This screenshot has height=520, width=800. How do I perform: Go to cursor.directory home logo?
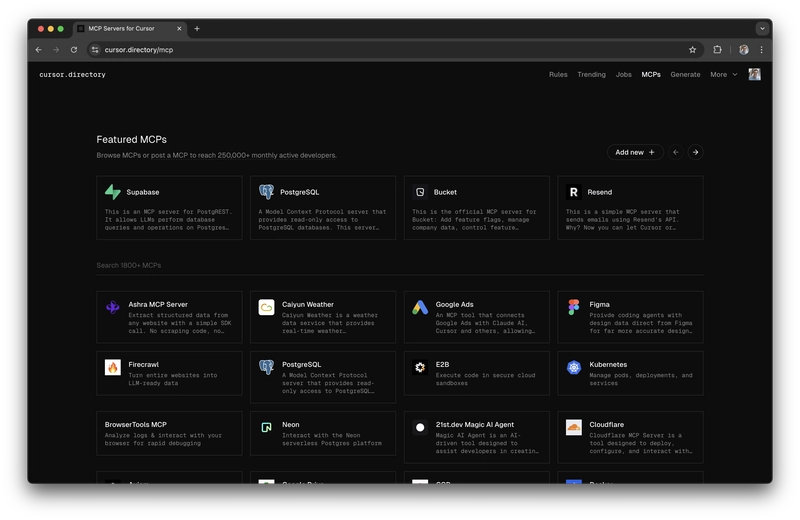[72, 75]
